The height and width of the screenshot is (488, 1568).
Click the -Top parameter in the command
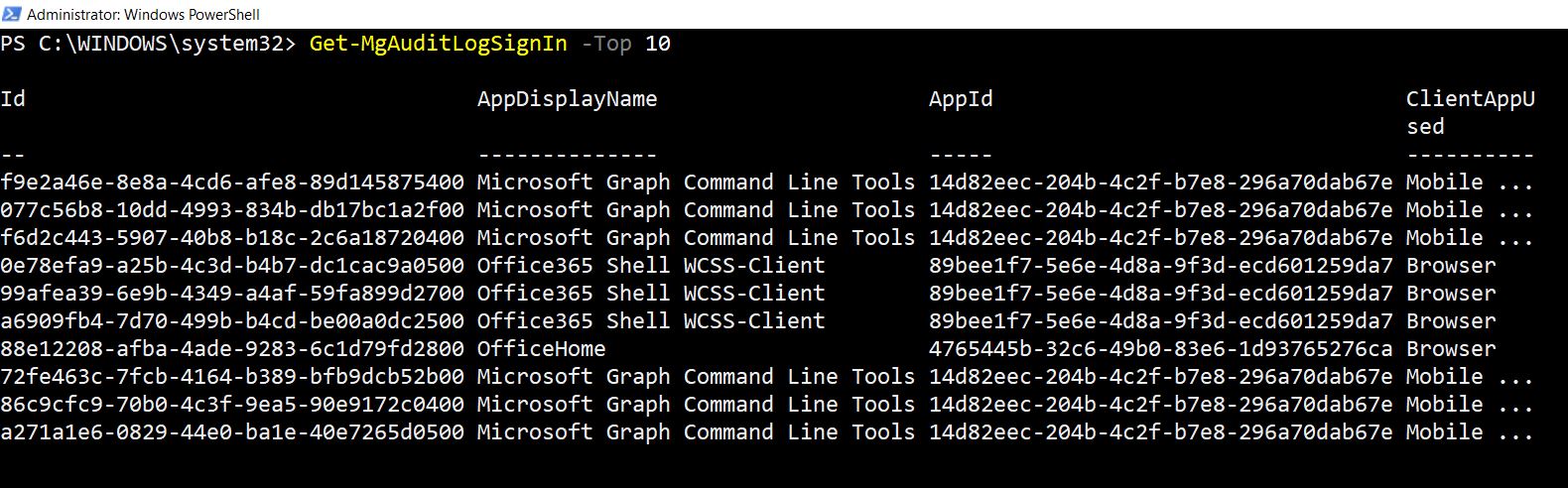pos(605,44)
